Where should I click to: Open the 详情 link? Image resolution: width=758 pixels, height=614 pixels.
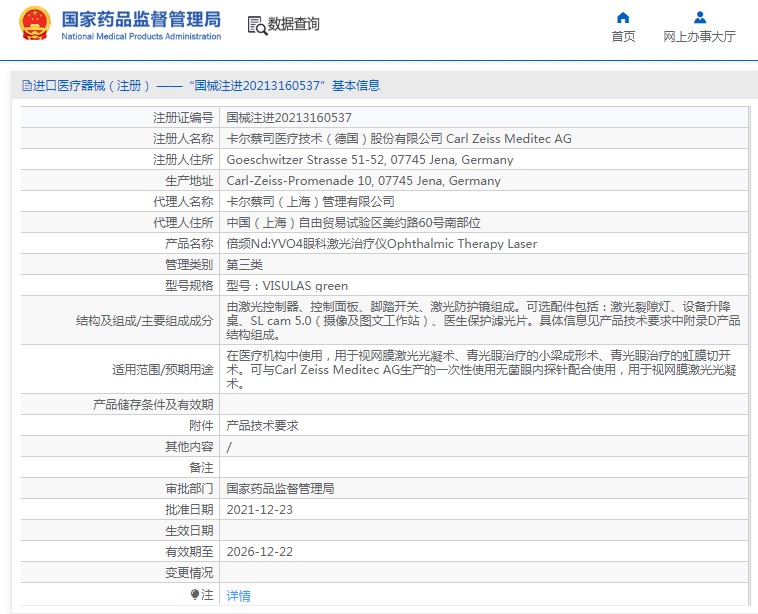tap(238, 596)
